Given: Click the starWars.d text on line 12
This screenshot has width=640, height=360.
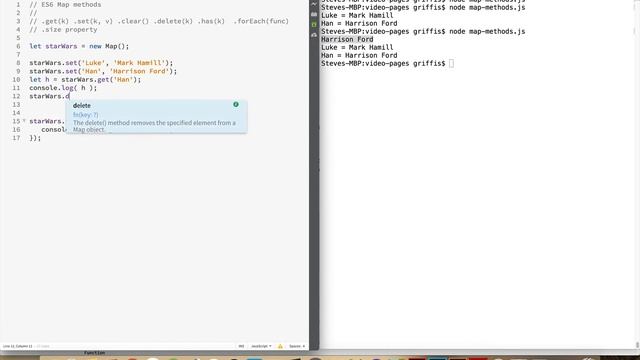Looking at the screenshot, I should coord(49,96).
